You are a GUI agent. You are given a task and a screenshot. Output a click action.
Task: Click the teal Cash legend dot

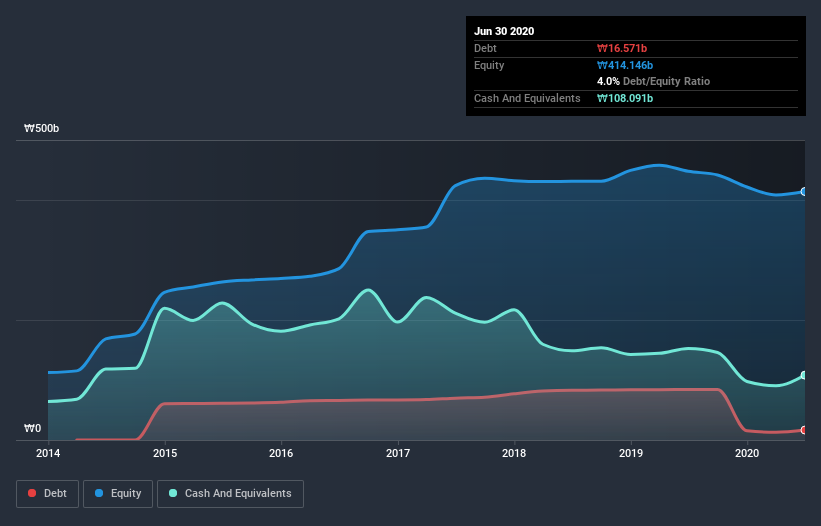[x=173, y=493]
